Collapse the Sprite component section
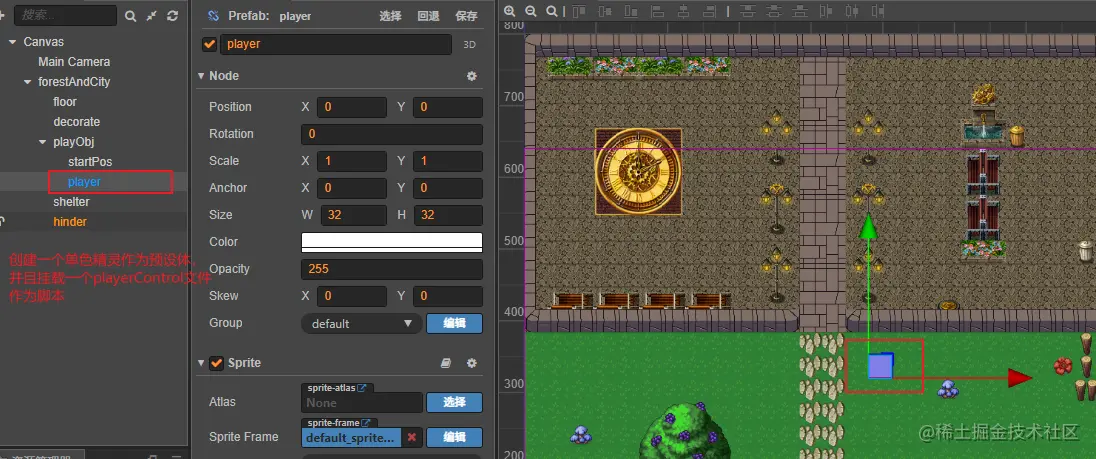Screen dimensions: 1096x459 click(x=201, y=363)
